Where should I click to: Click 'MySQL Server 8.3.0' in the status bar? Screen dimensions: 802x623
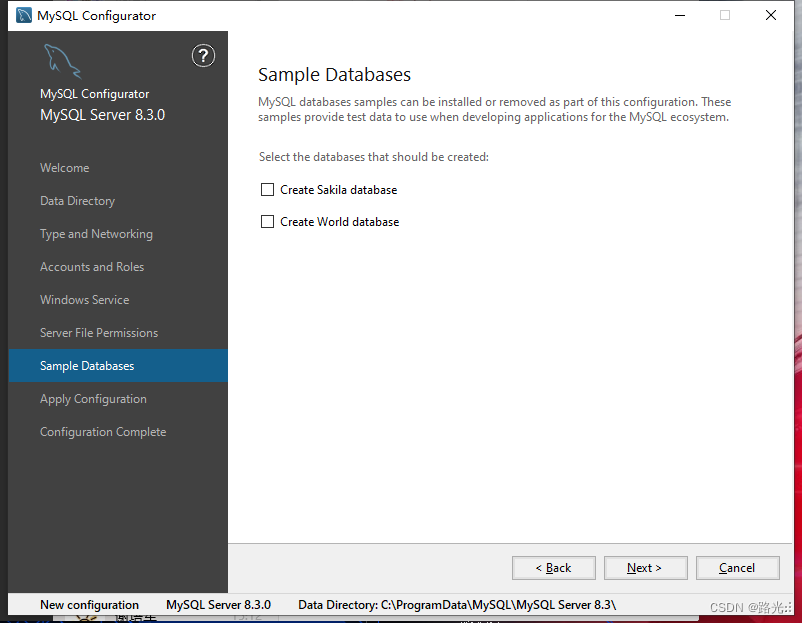pyautogui.click(x=218, y=604)
